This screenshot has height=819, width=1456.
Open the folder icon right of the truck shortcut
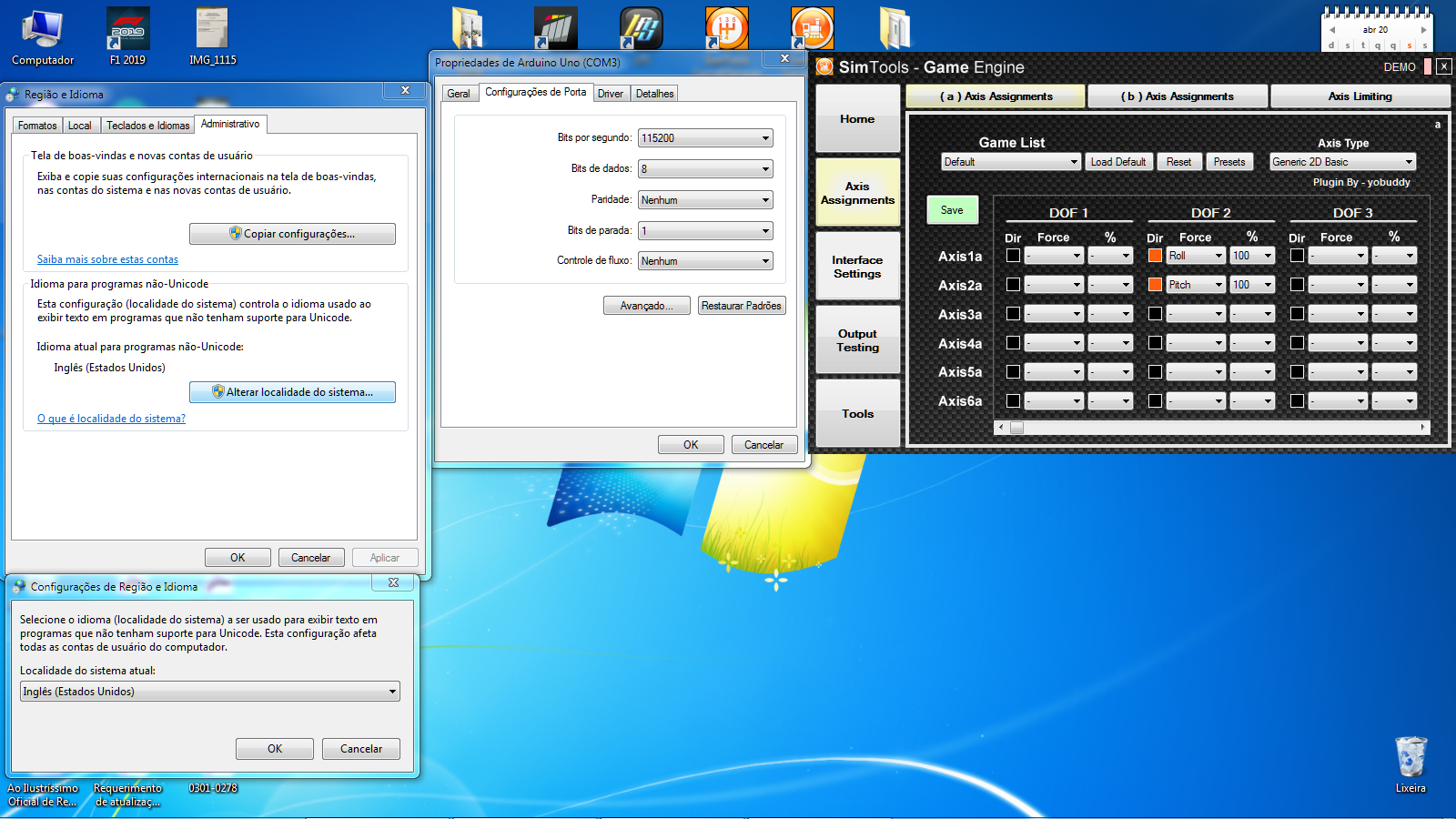point(895,28)
